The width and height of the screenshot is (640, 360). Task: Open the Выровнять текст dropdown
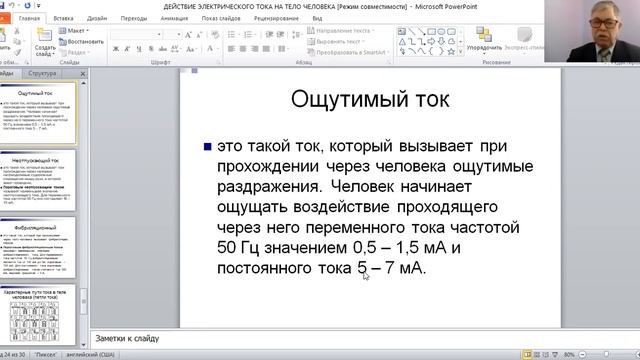(336, 42)
